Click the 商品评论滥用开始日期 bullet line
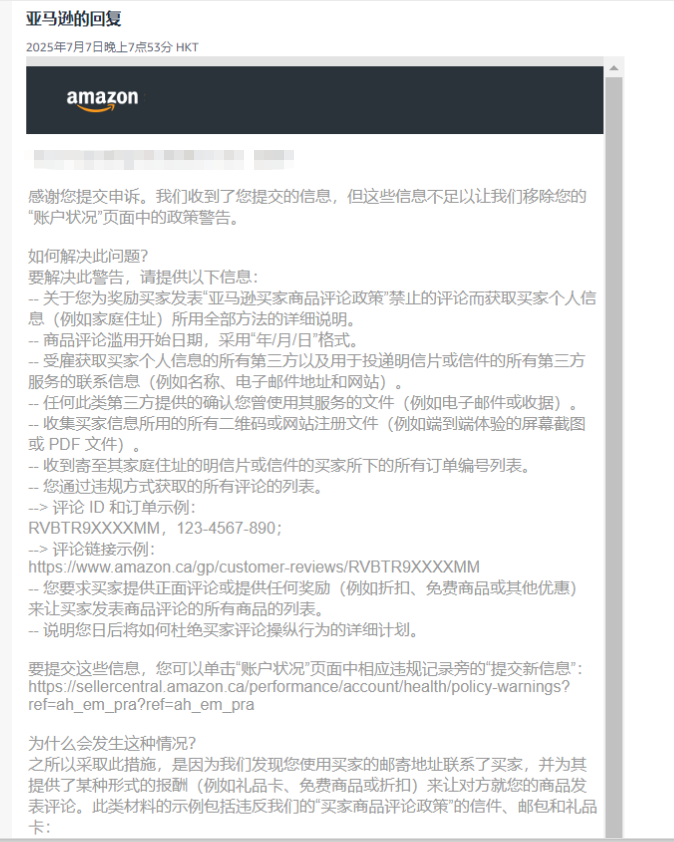The width and height of the screenshot is (674, 842). coord(193,340)
